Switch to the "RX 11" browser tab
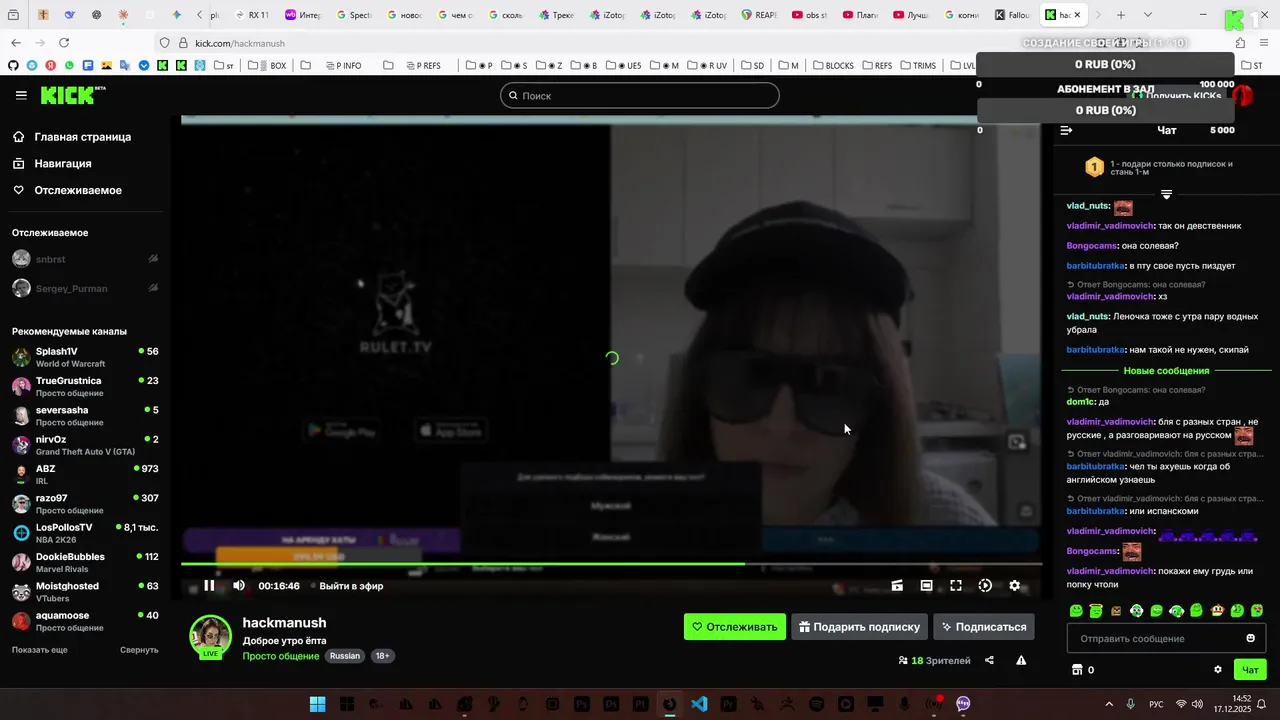 [x=251, y=15]
